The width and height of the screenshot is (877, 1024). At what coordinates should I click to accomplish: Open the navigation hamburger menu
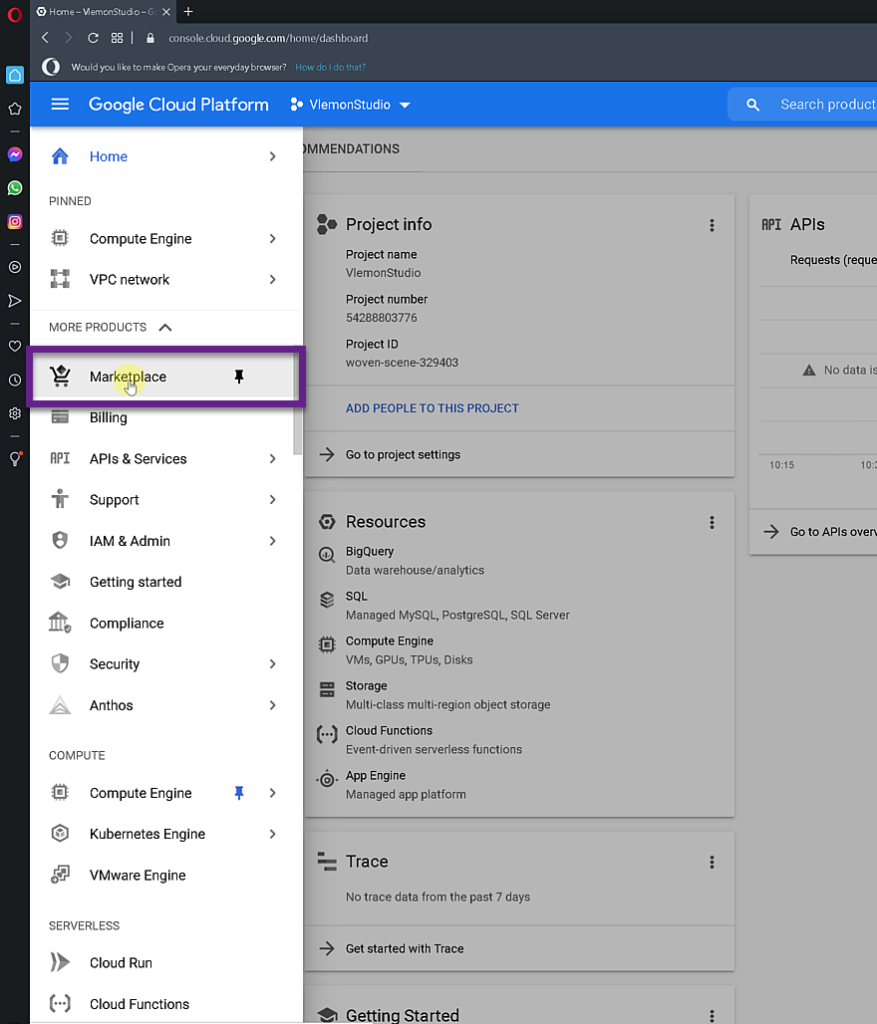[x=59, y=104]
